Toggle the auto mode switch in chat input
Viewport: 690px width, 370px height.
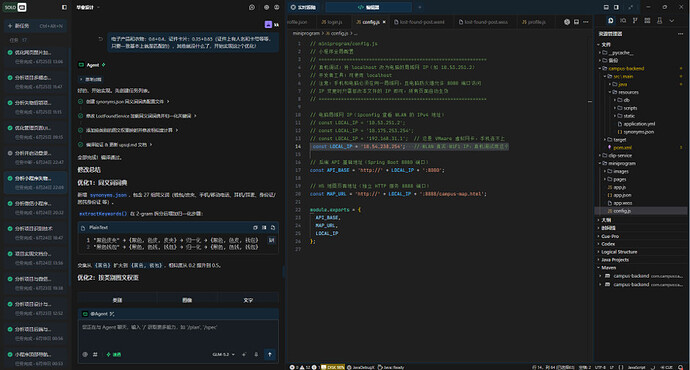coord(114,354)
